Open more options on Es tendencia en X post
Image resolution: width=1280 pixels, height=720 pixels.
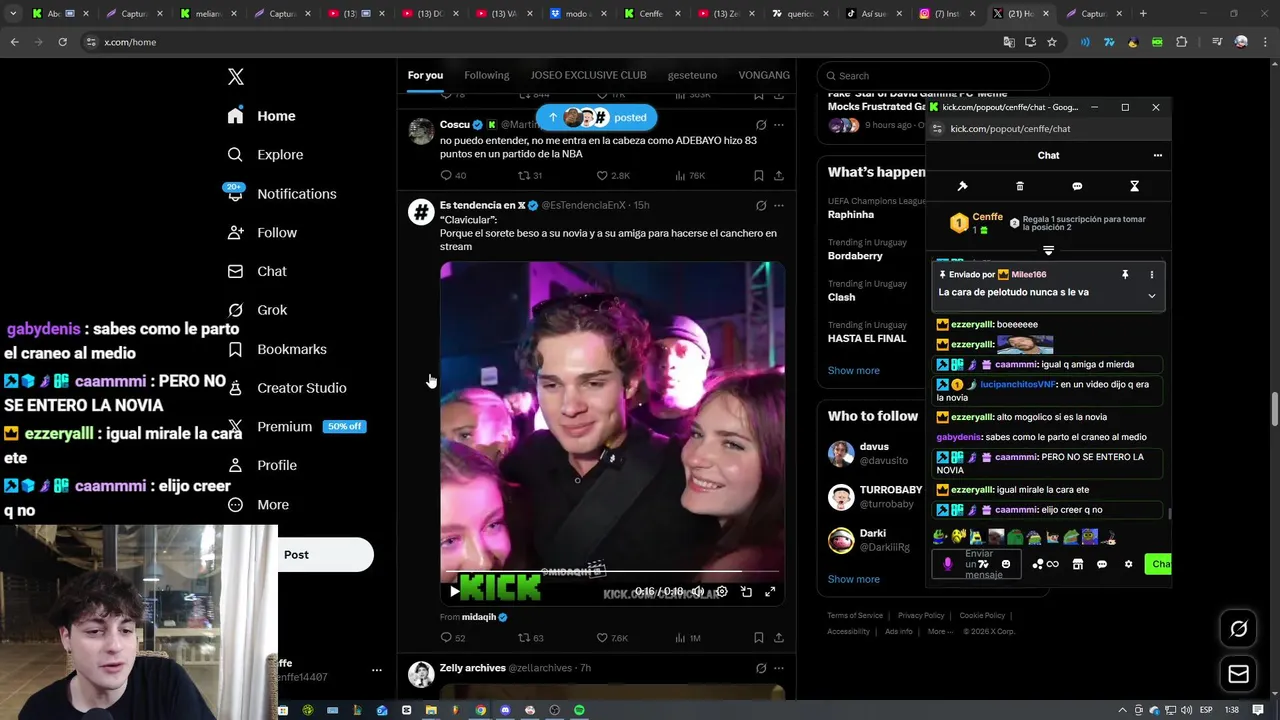(778, 205)
